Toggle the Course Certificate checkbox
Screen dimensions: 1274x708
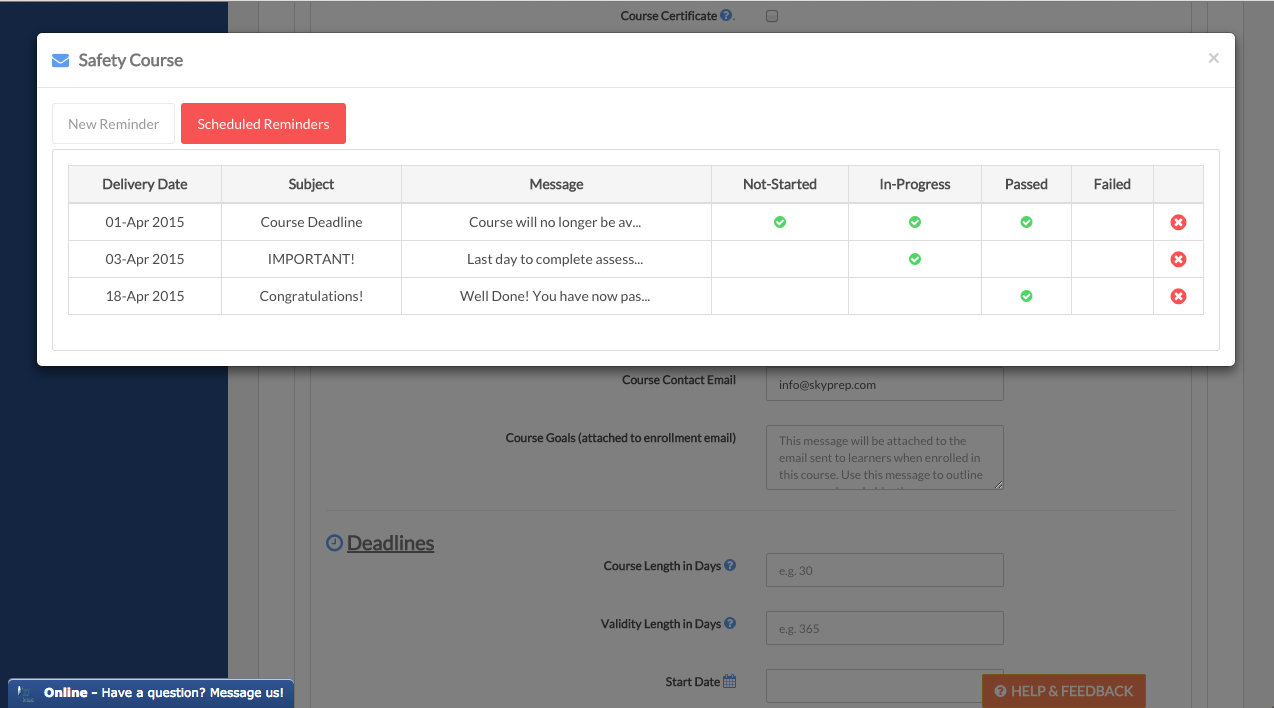click(x=772, y=16)
